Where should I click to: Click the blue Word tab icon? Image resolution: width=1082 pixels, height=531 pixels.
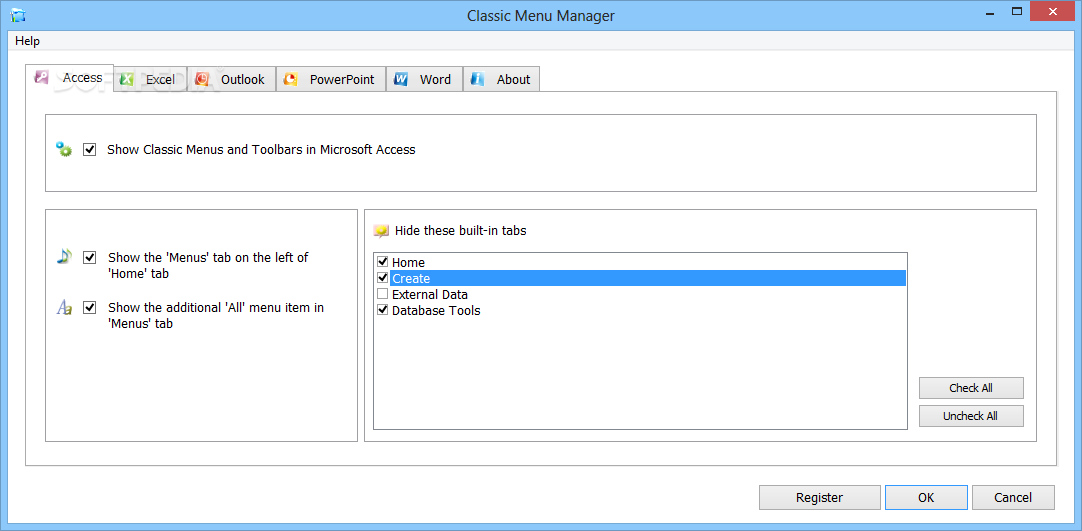[401, 79]
